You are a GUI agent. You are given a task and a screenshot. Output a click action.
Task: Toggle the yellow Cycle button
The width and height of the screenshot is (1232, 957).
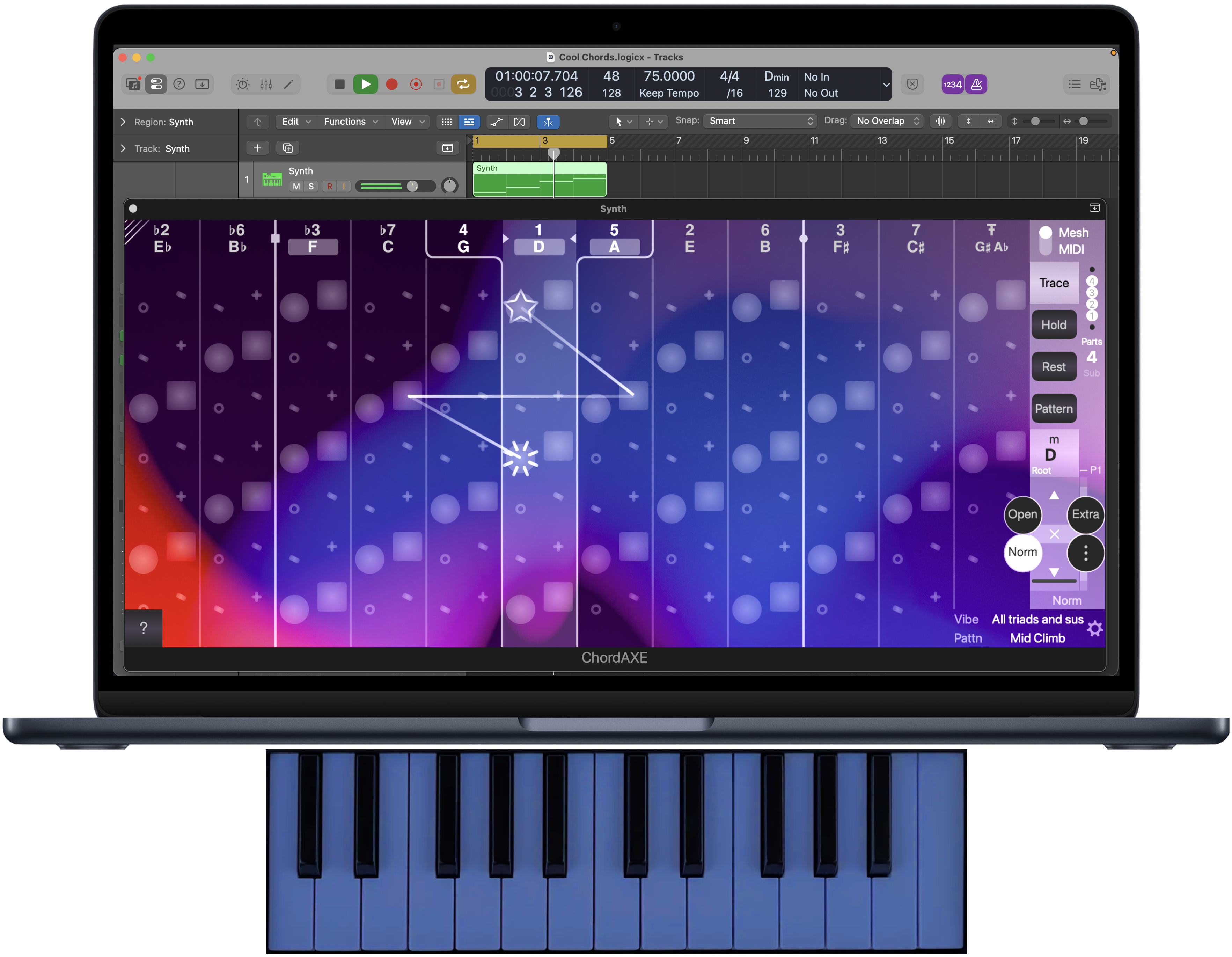coord(463,84)
